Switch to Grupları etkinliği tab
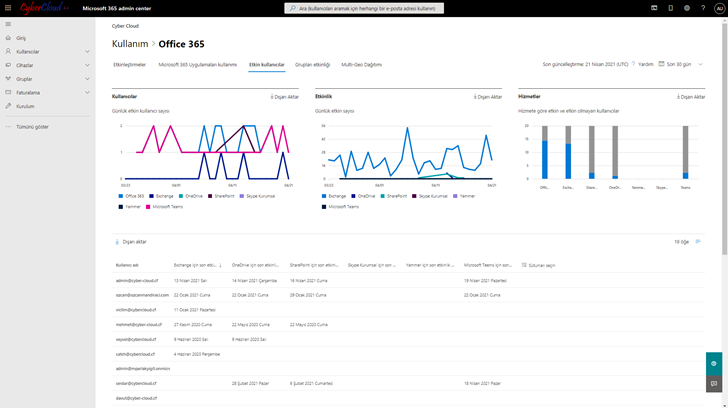Viewport: 728px width, 408px height. [x=312, y=65]
